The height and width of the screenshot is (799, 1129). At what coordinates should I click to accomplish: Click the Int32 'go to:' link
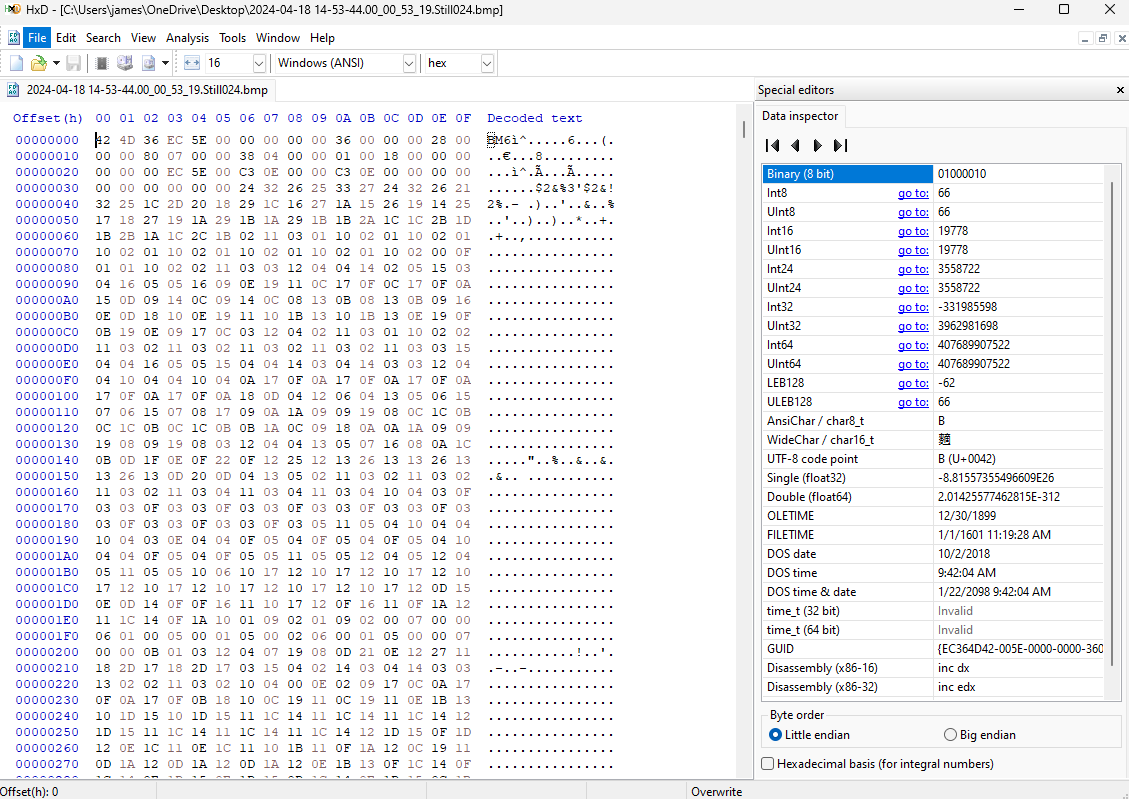point(912,307)
